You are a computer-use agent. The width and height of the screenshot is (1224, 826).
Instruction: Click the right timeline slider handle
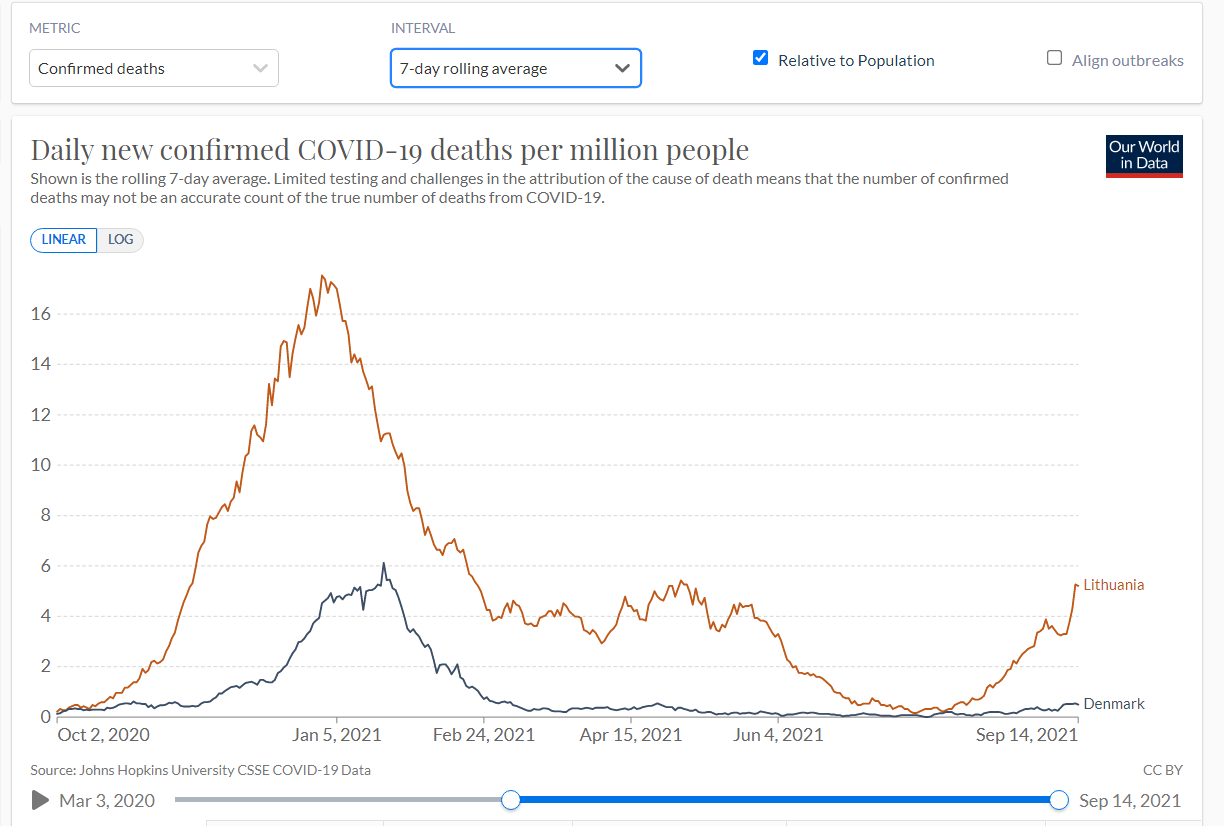[x=1059, y=800]
